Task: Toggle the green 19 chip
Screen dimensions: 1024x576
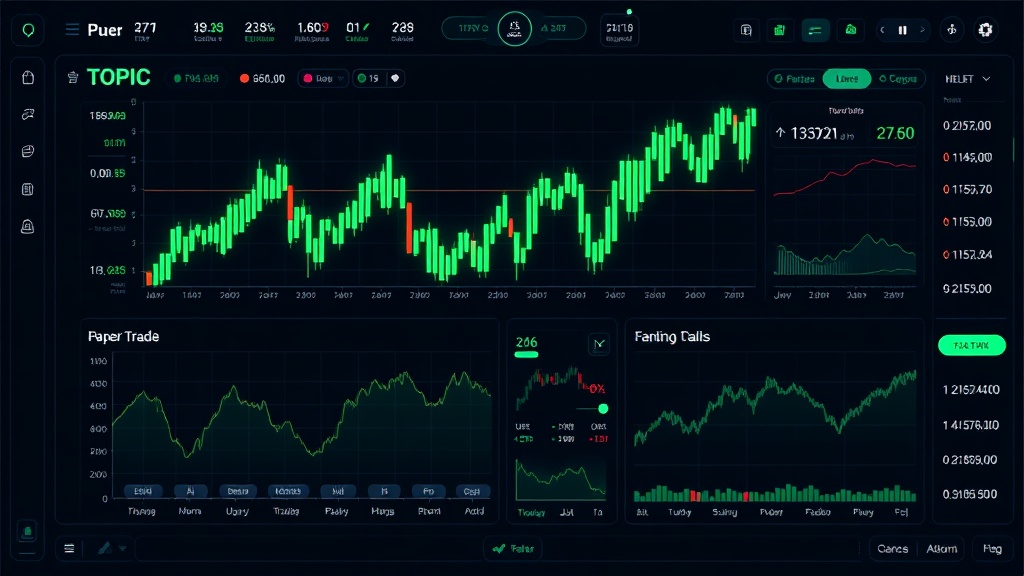Action: click(370, 78)
